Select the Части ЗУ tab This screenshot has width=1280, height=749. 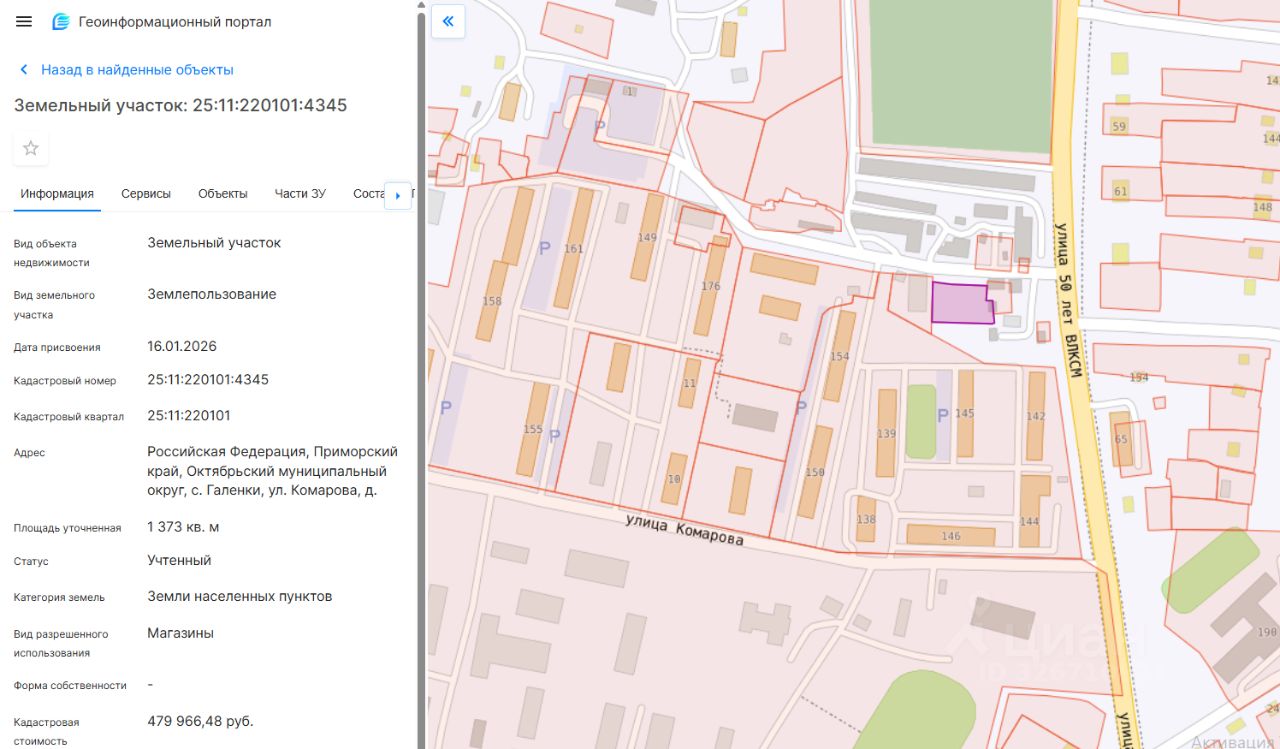pos(300,194)
